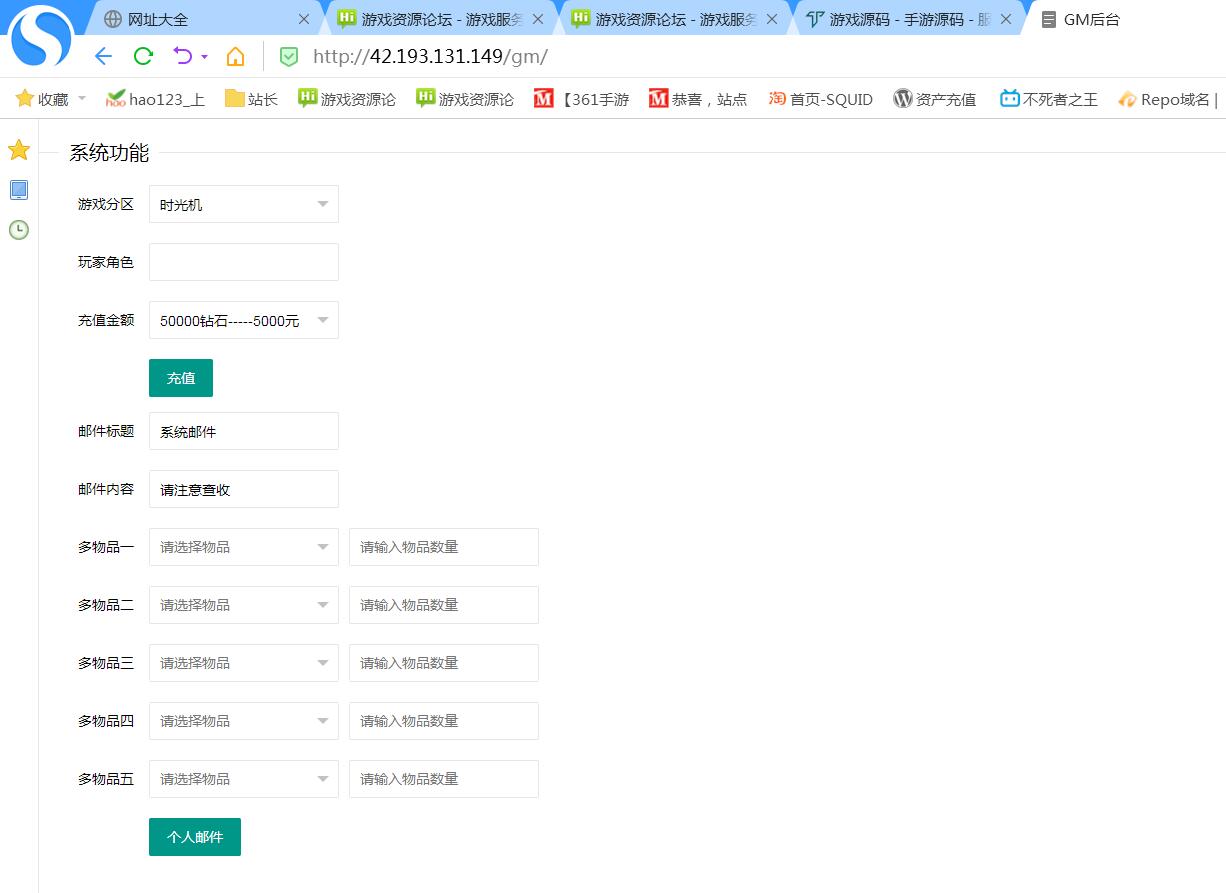Switch to the 网址大全 tab
1226x893 pixels.
200,19
